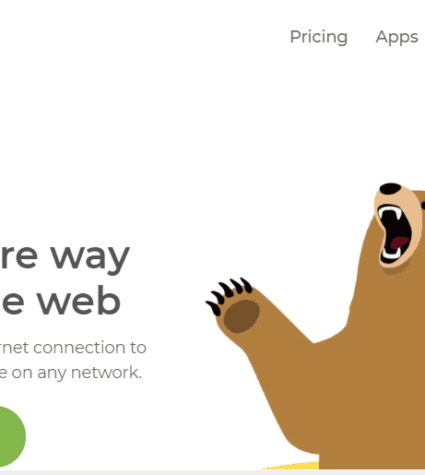Click the headline word "way"
Viewport: 425px width, 475px height.
[90, 258]
